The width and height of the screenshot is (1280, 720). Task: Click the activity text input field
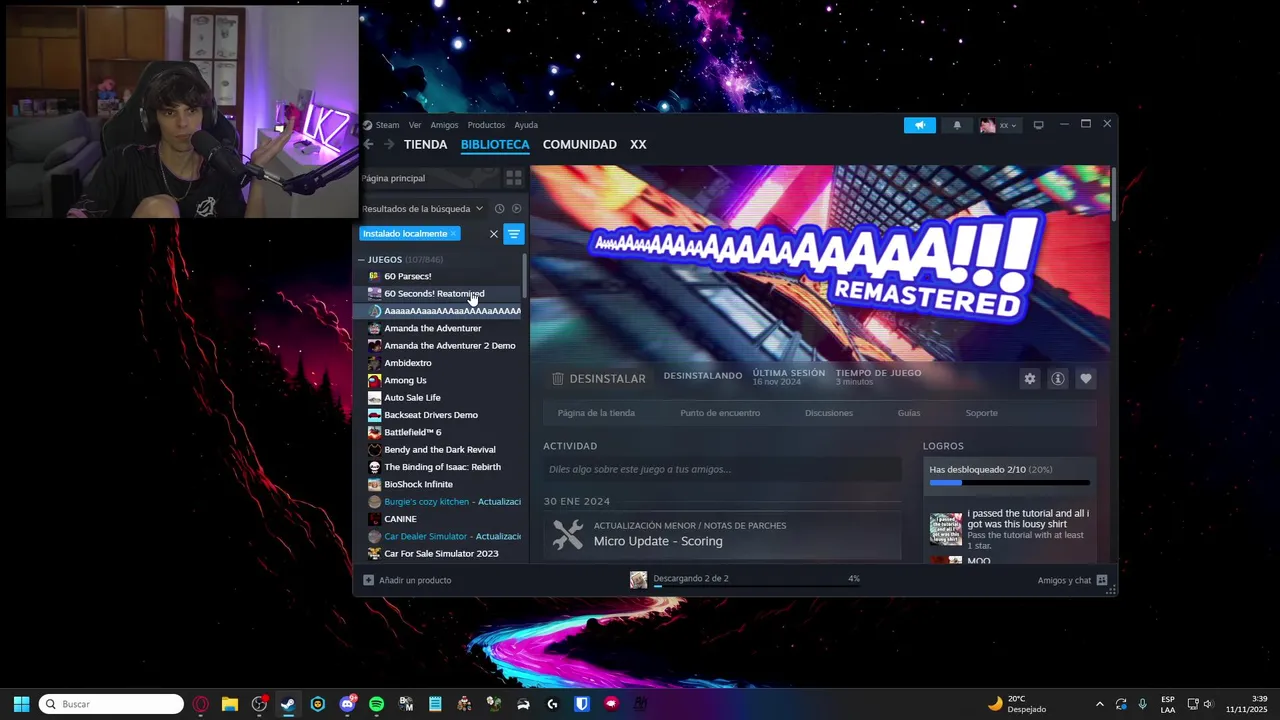(x=722, y=469)
